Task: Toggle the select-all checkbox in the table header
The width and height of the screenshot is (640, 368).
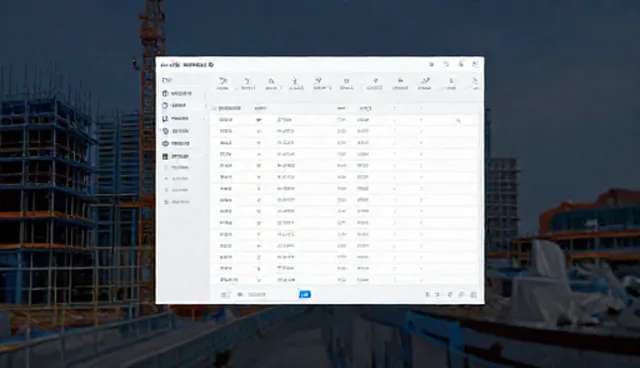Action: point(215,108)
